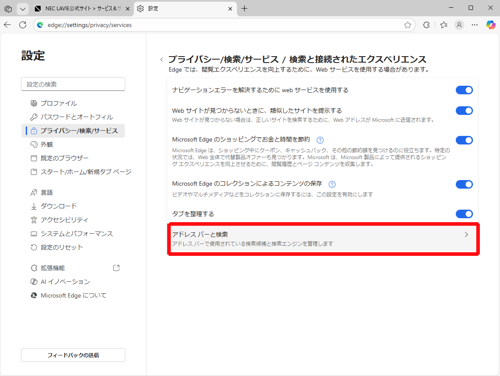Open the workspaces icon in the title bar
The height and width of the screenshot is (376, 500).
8,9
